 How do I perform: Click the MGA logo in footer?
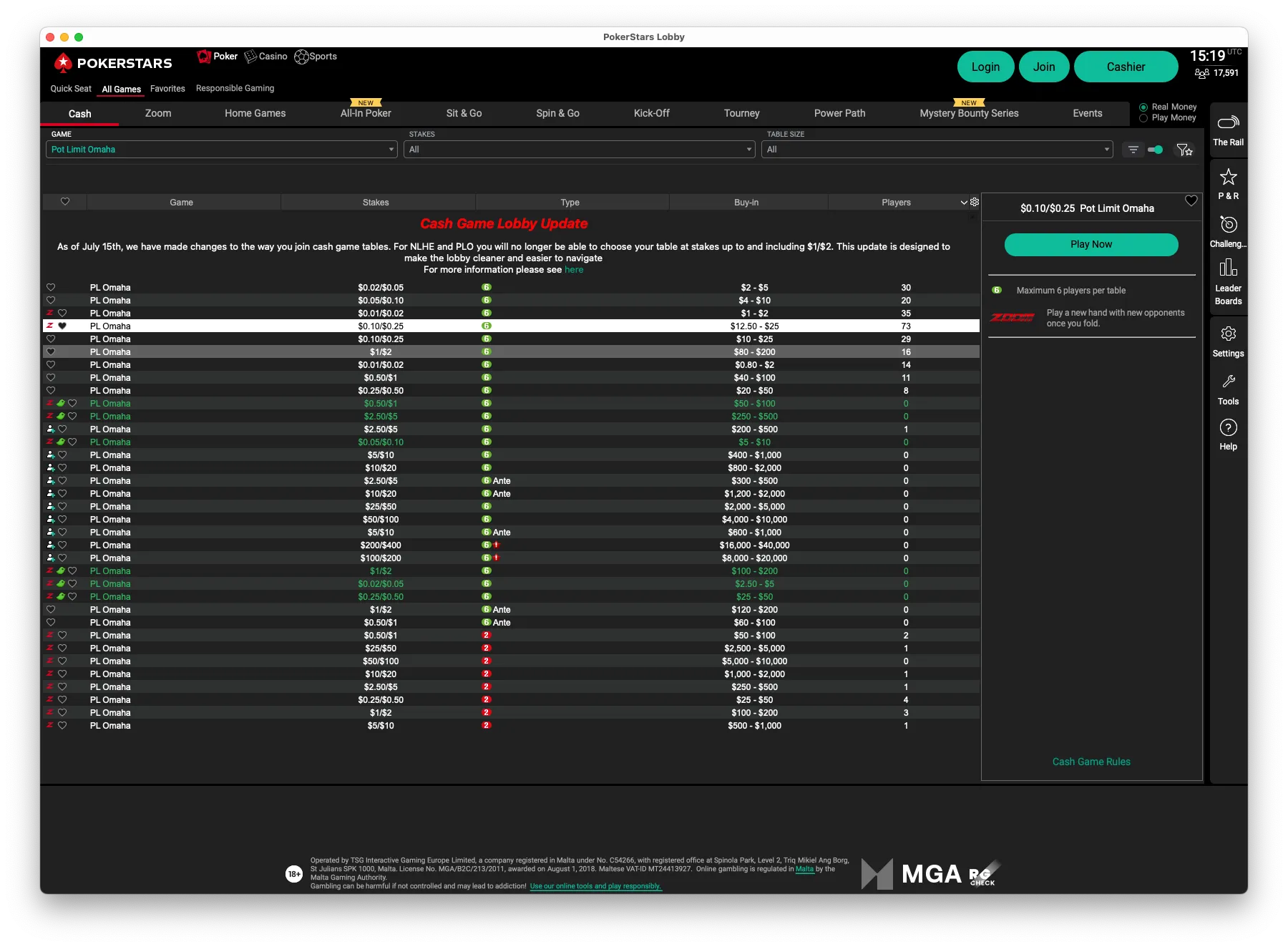pos(912,874)
